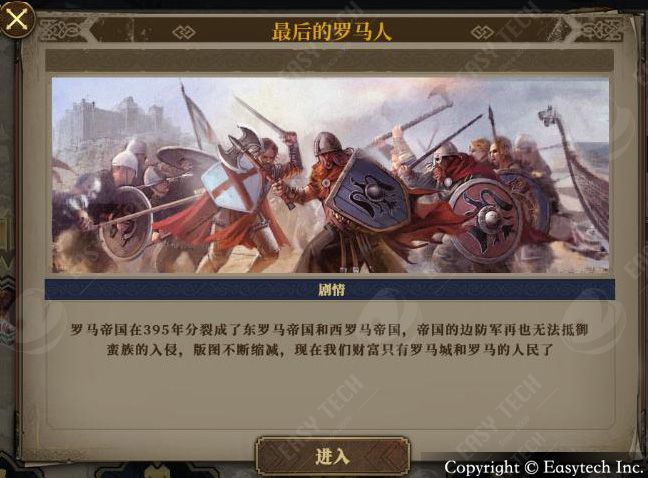Click the second story line starting with 蛮族的入侵
Screen dimensions: 648x478
coord(329,350)
